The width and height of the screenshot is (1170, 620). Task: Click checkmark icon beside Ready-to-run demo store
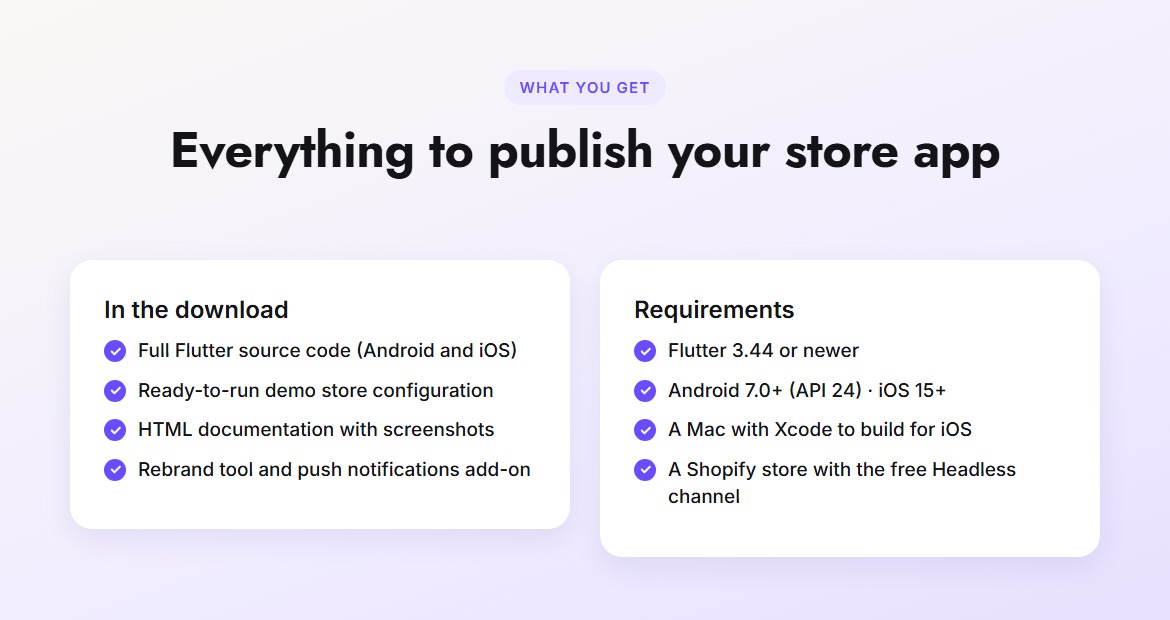coord(115,391)
